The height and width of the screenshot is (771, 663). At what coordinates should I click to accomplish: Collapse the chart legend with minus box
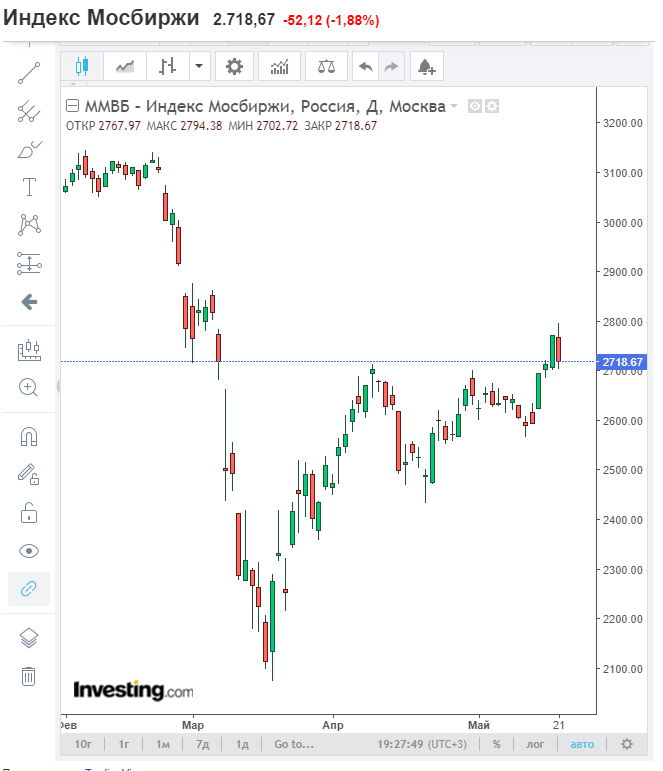point(72,106)
